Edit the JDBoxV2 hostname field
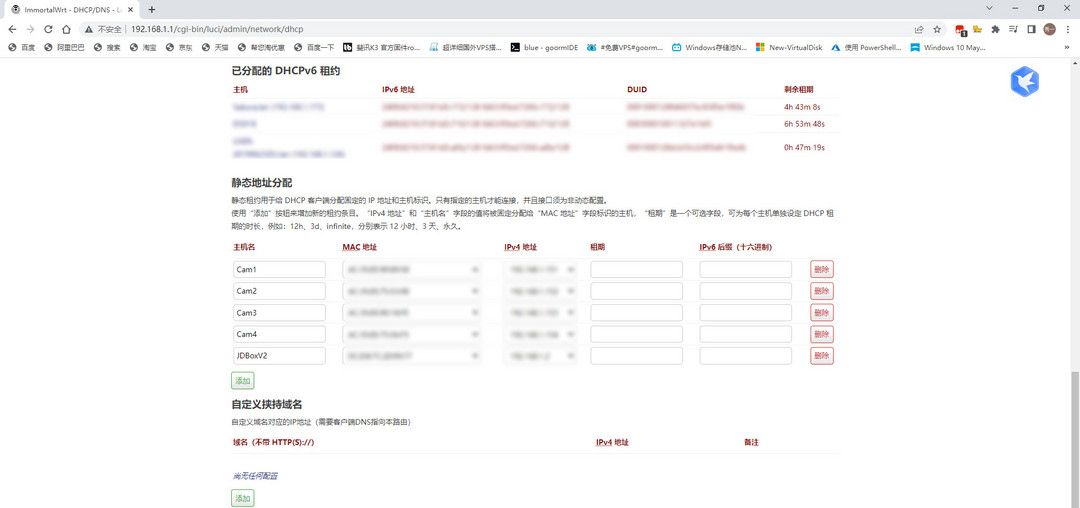Image resolution: width=1080 pixels, height=508 pixels. click(279, 356)
